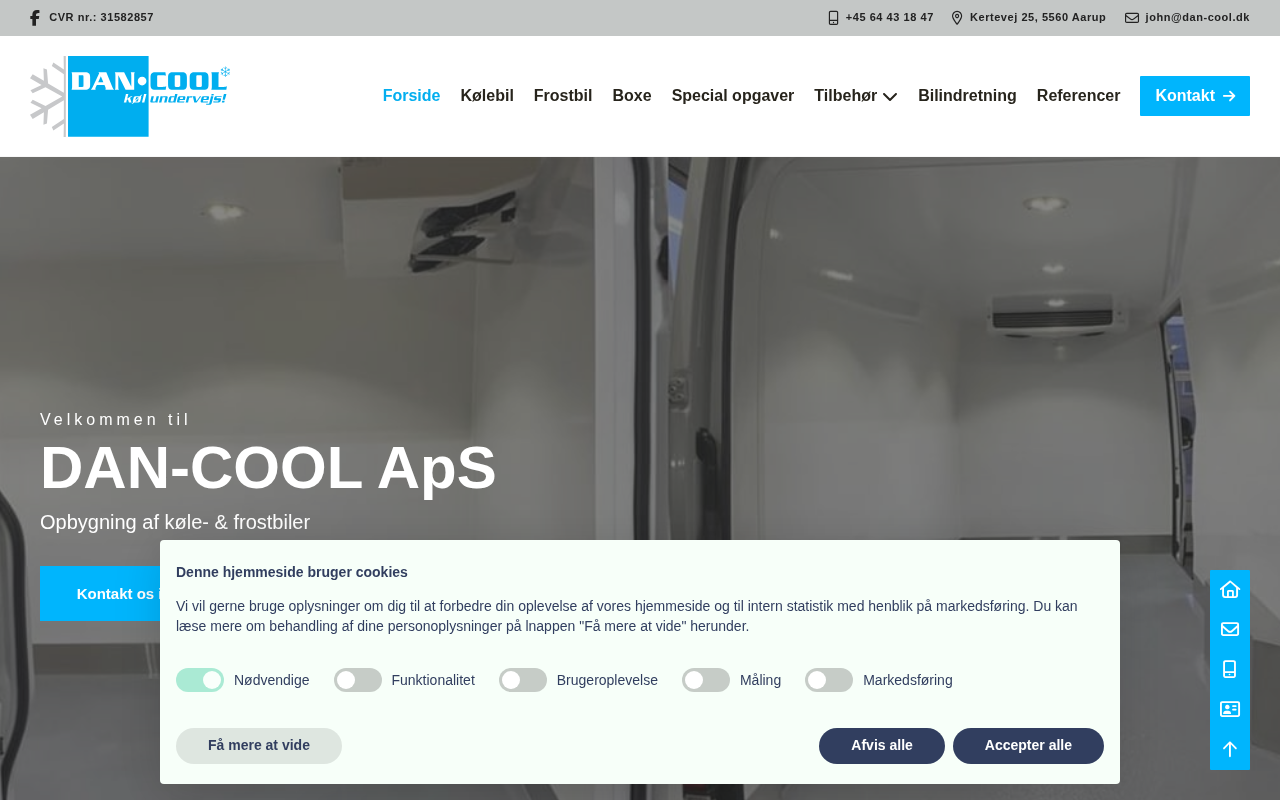Open the Referencer menu item

click(x=1078, y=96)
